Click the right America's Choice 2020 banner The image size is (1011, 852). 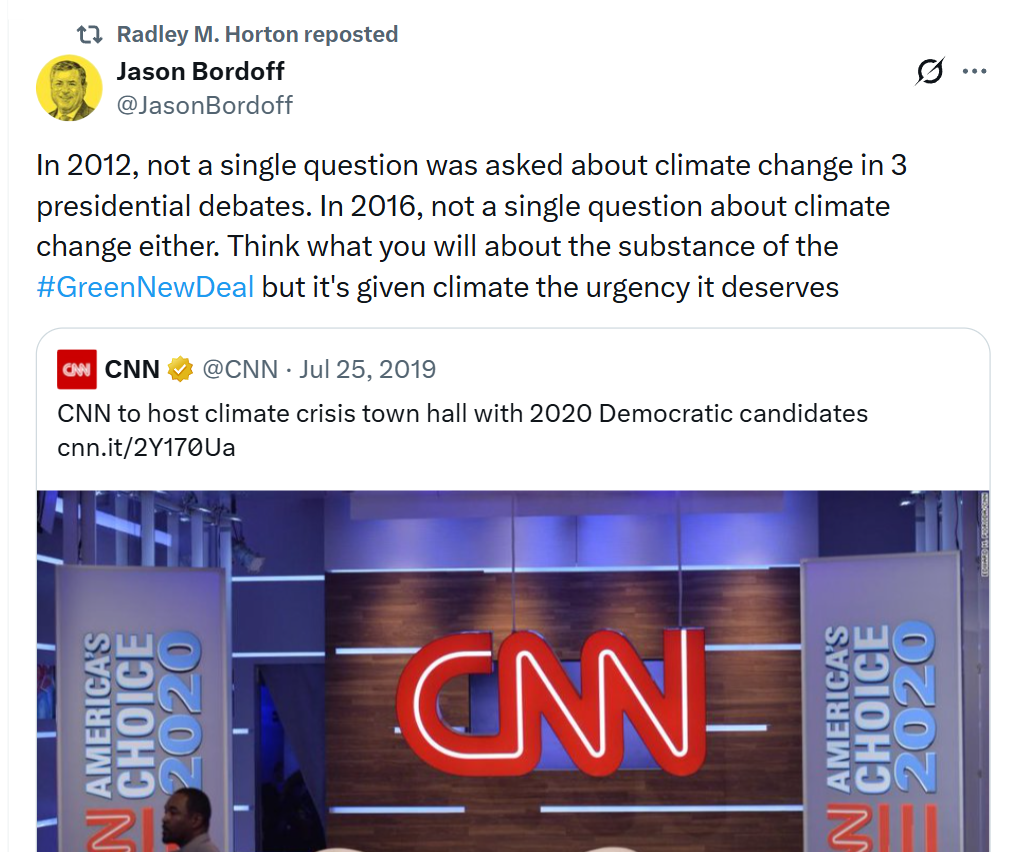[881, 703]
